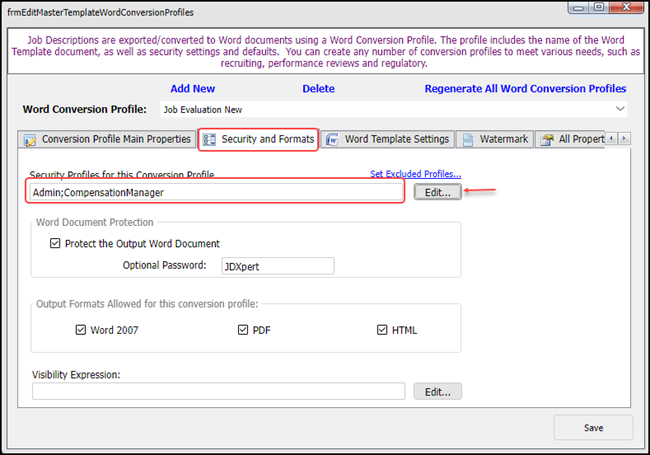Screen dimensions: 650x455
Task: Click the Watermark tab icon
Action: pos(468,140)
